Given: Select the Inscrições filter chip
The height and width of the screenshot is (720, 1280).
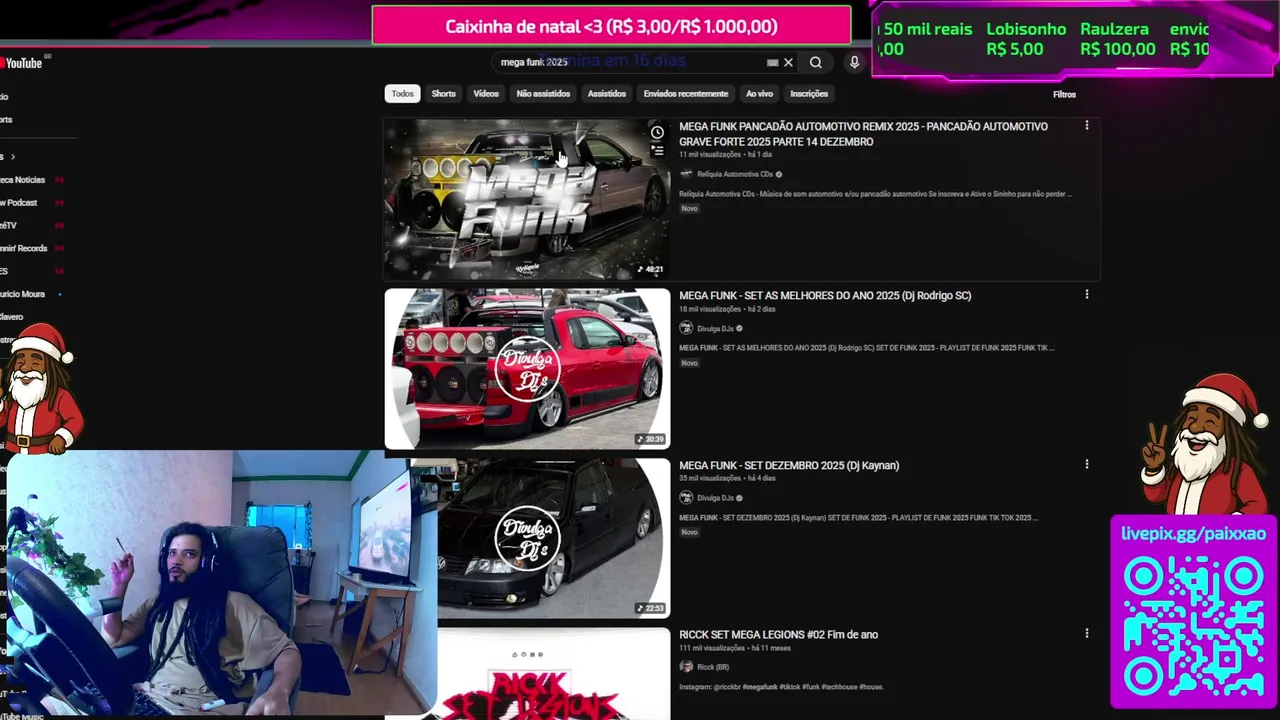Looking at the screenshot, I should (x=809, y=94).
